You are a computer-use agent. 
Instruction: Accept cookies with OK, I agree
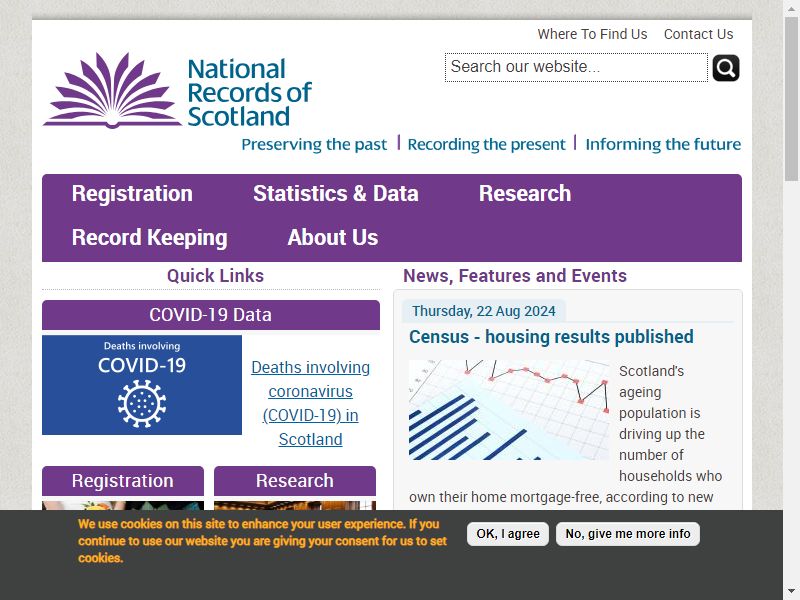tap(508, 534)
